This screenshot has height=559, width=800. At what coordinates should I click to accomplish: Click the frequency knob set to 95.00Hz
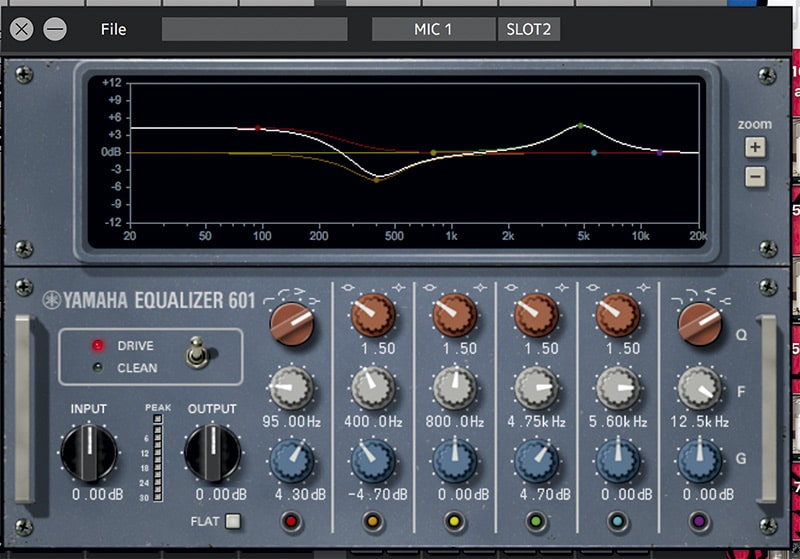pos(291,388)
